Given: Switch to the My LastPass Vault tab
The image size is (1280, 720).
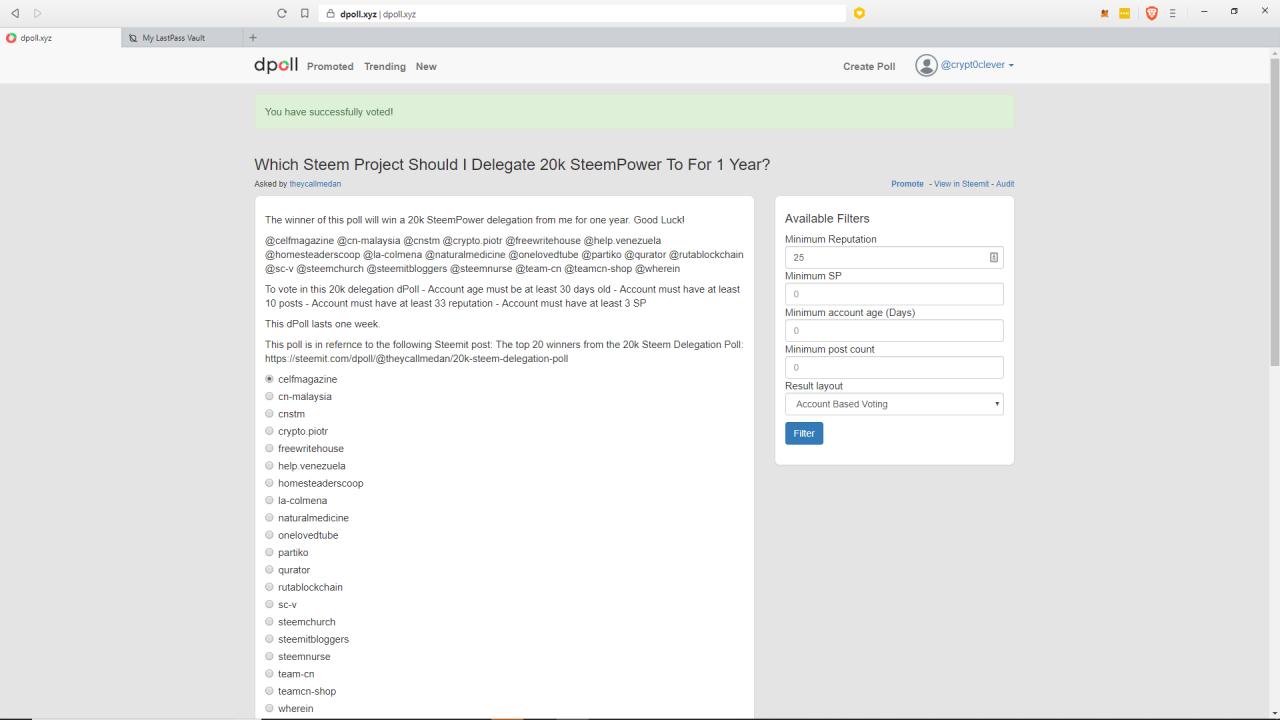Looking at the screenshot, I should [x=180, y=38].
